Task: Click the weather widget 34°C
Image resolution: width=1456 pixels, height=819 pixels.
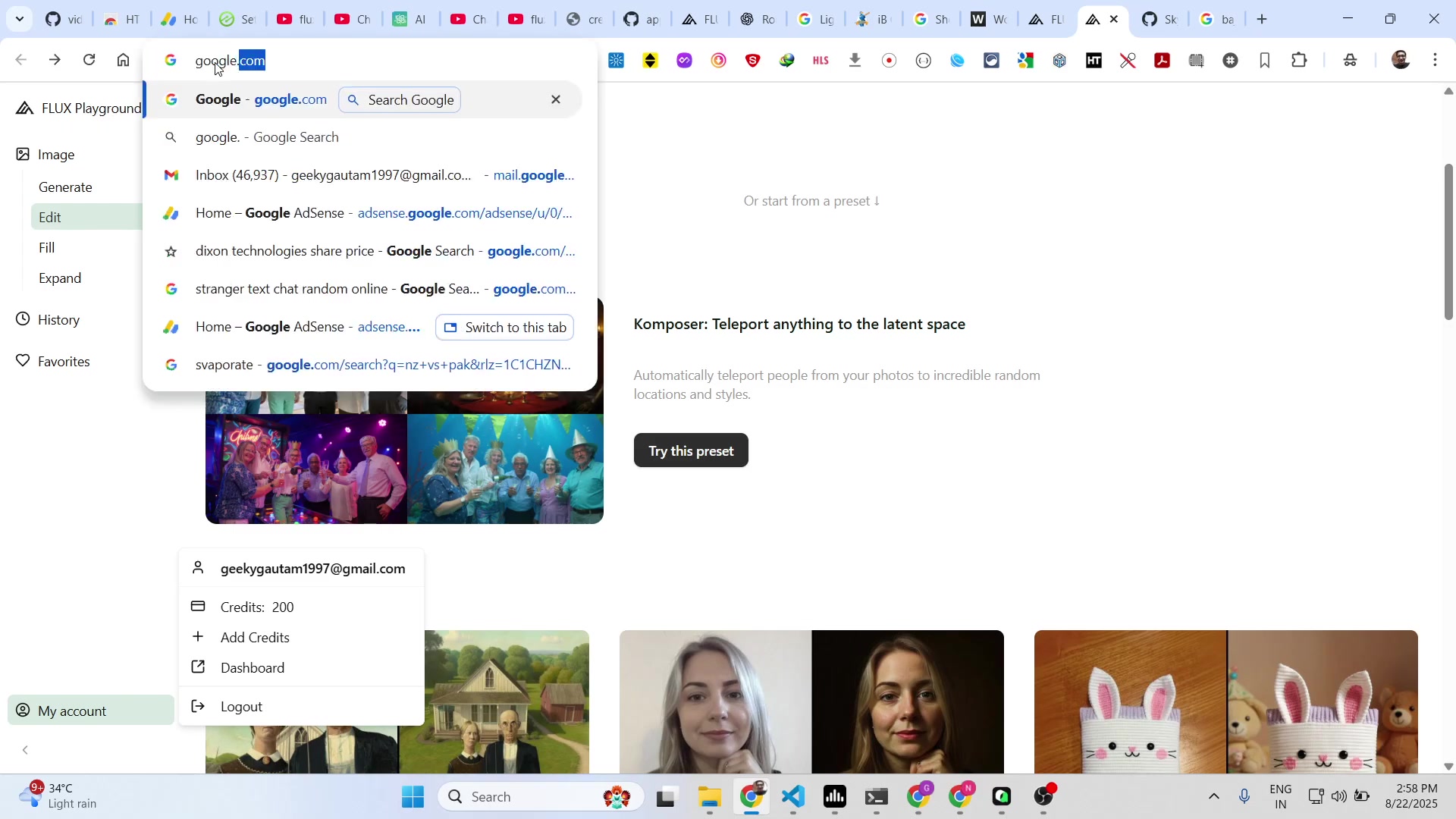Action: coord(59,796)
